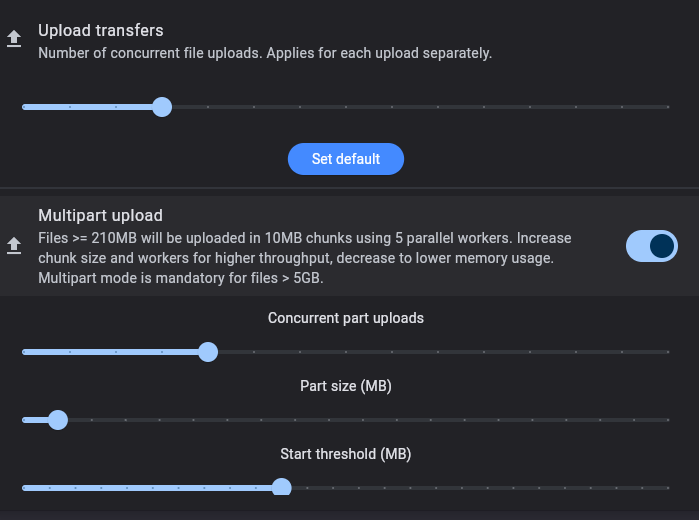Set Upload transfers slider to its minimum end
Viewport: 699px width, 520px height.
click(x=24, y=107)
